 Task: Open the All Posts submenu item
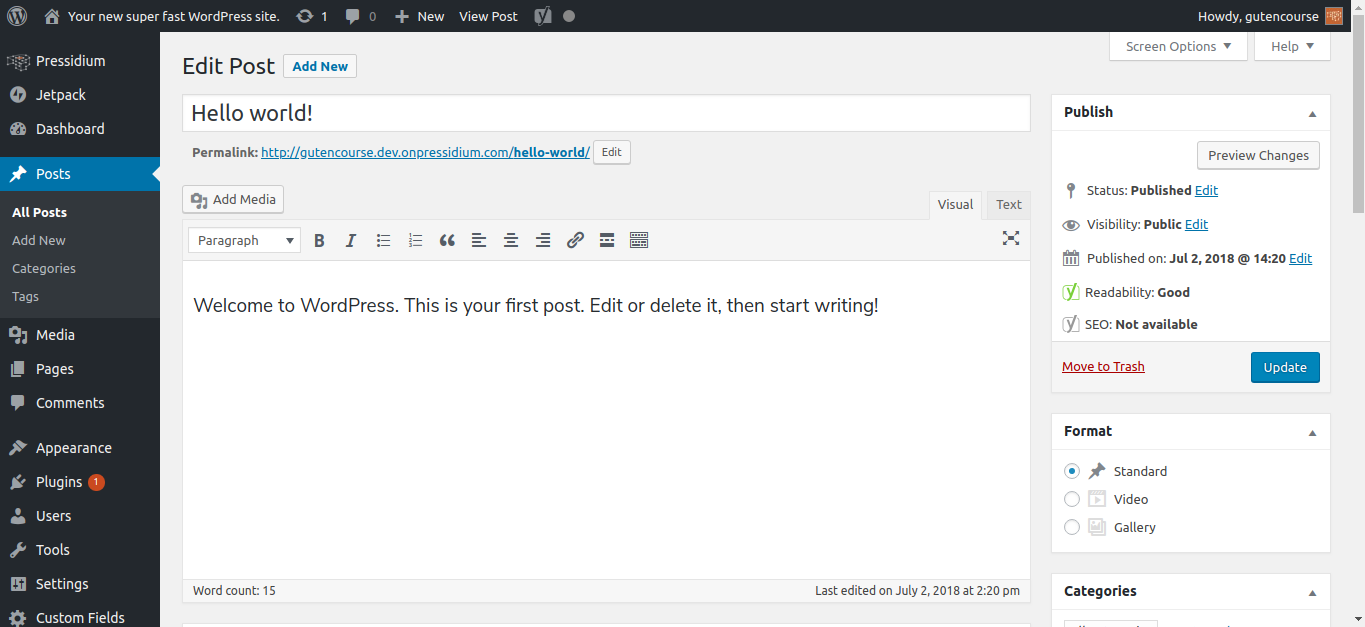[40, 212]
